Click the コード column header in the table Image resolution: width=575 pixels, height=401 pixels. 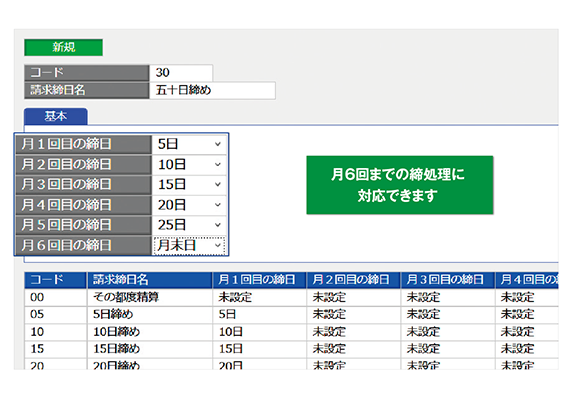55,280
